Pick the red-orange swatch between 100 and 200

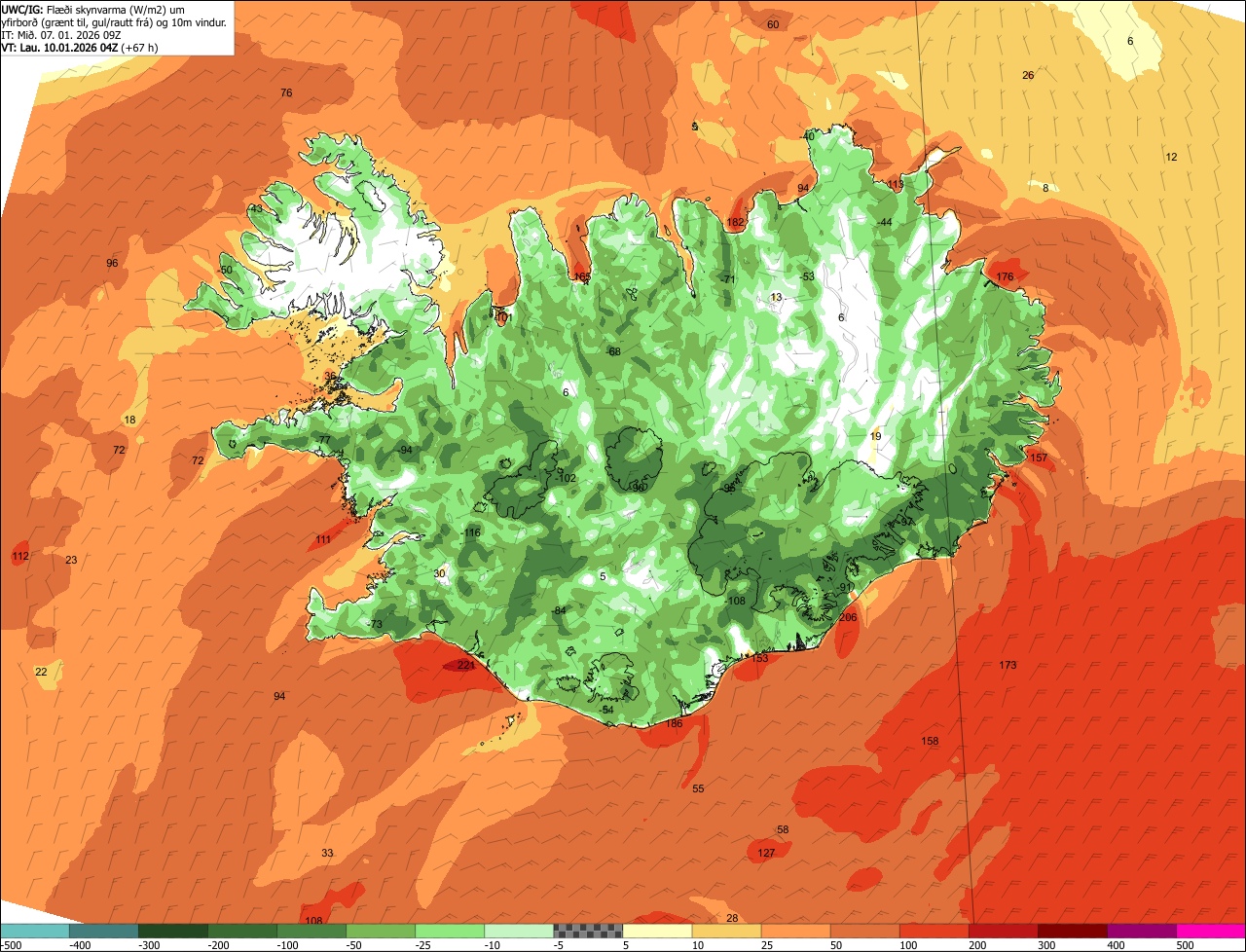[934, 931]
